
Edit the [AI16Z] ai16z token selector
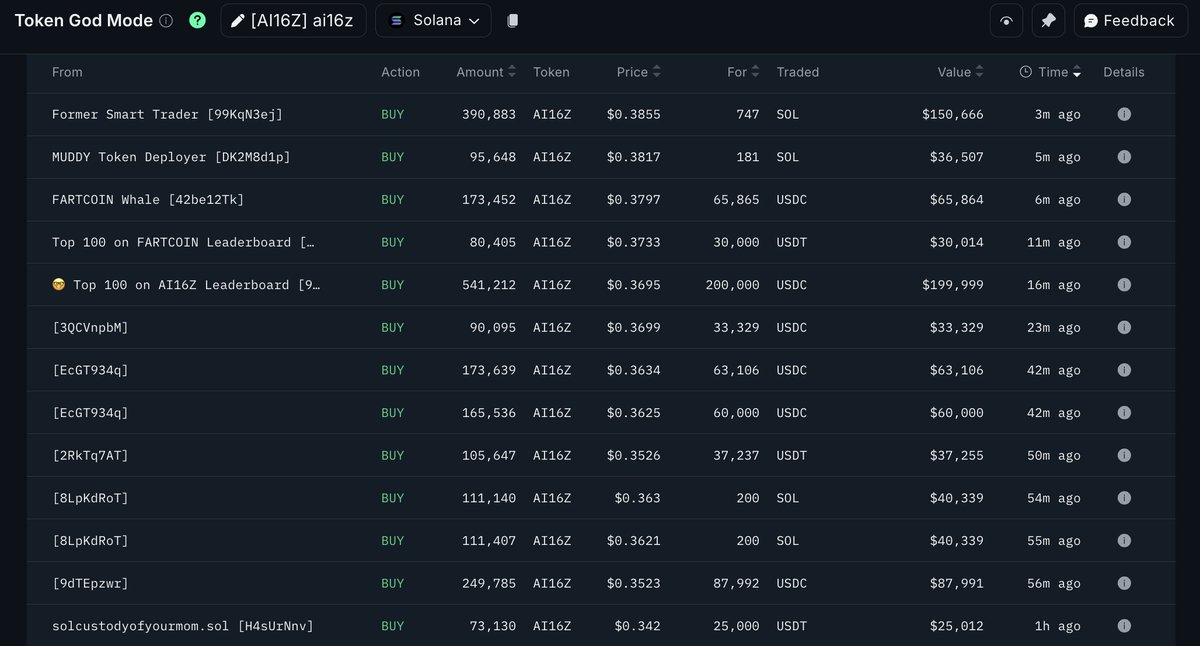tap(293, 20)
